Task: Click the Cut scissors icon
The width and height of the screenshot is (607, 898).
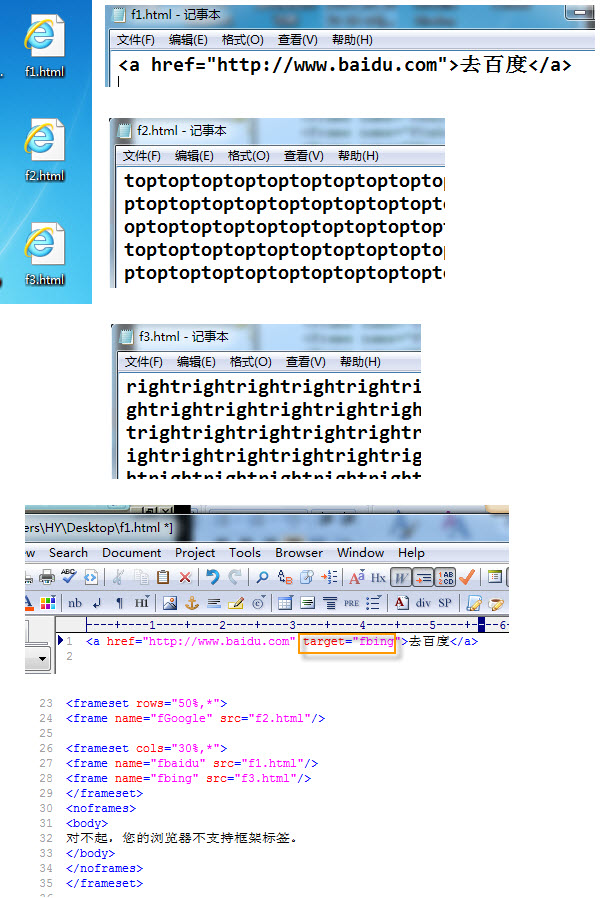Action: [118, 577]
